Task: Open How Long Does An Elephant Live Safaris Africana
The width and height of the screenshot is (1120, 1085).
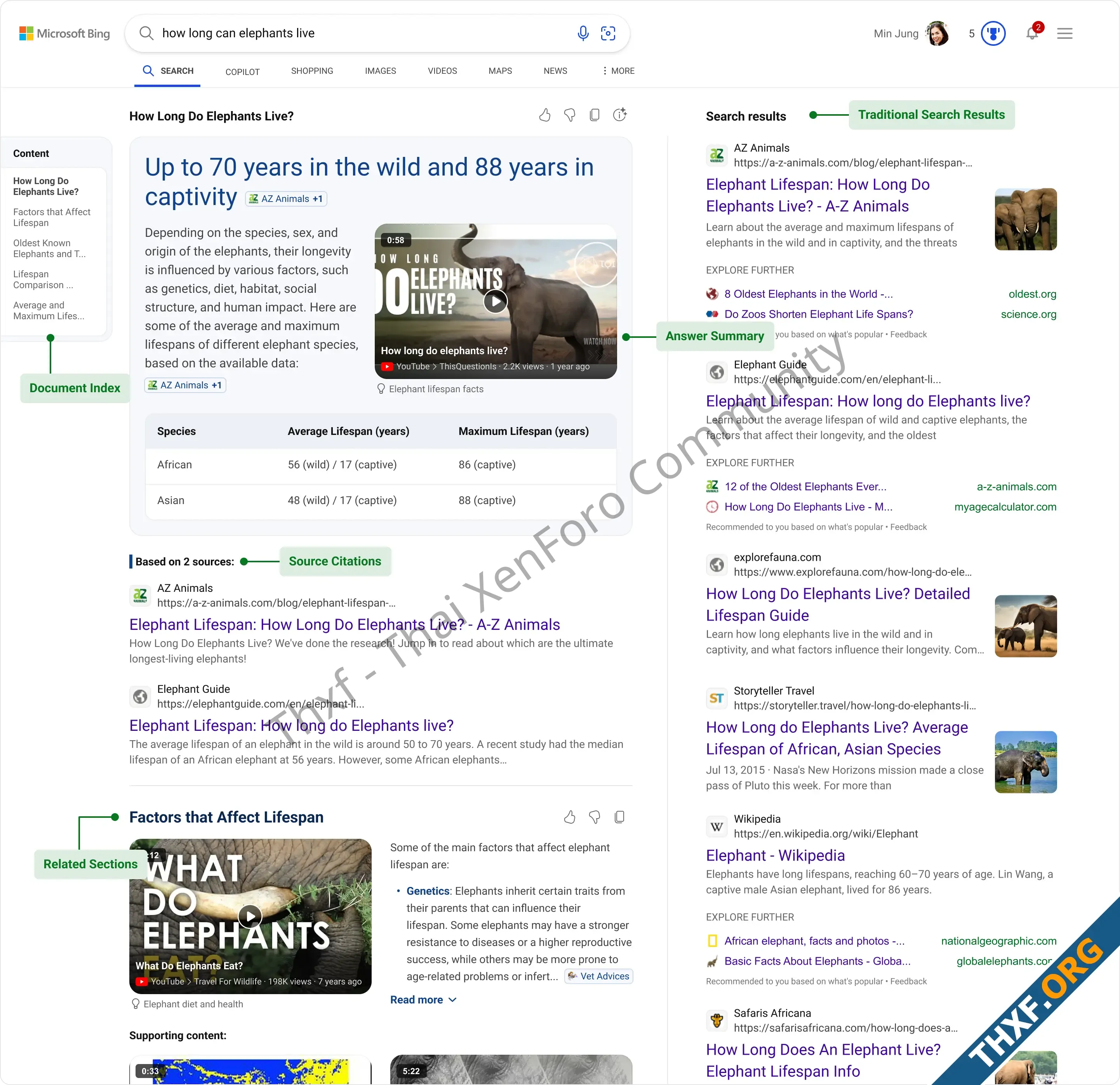Action: (823, 1061)
